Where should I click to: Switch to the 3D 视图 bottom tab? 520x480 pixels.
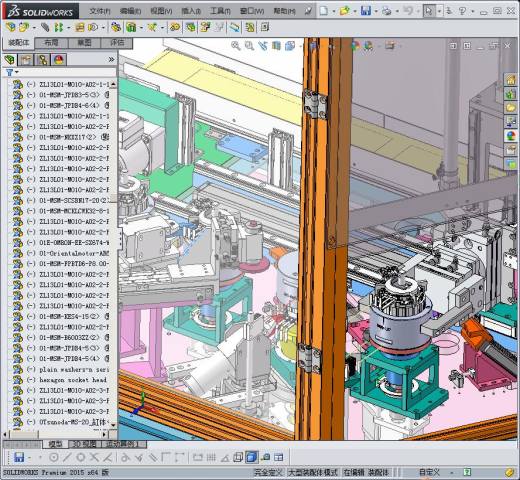coord(85,444)
